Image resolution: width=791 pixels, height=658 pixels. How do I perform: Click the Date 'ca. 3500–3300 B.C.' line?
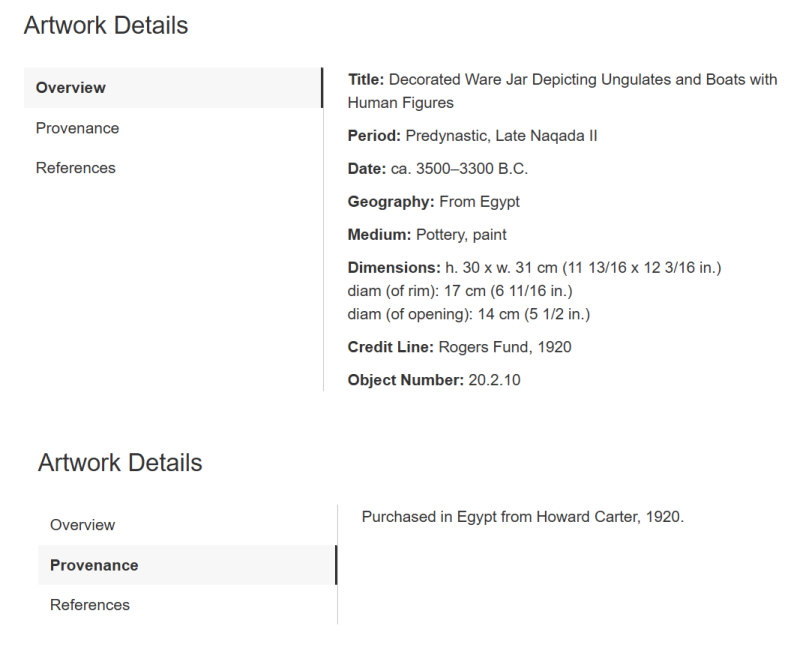click(437, 169)
